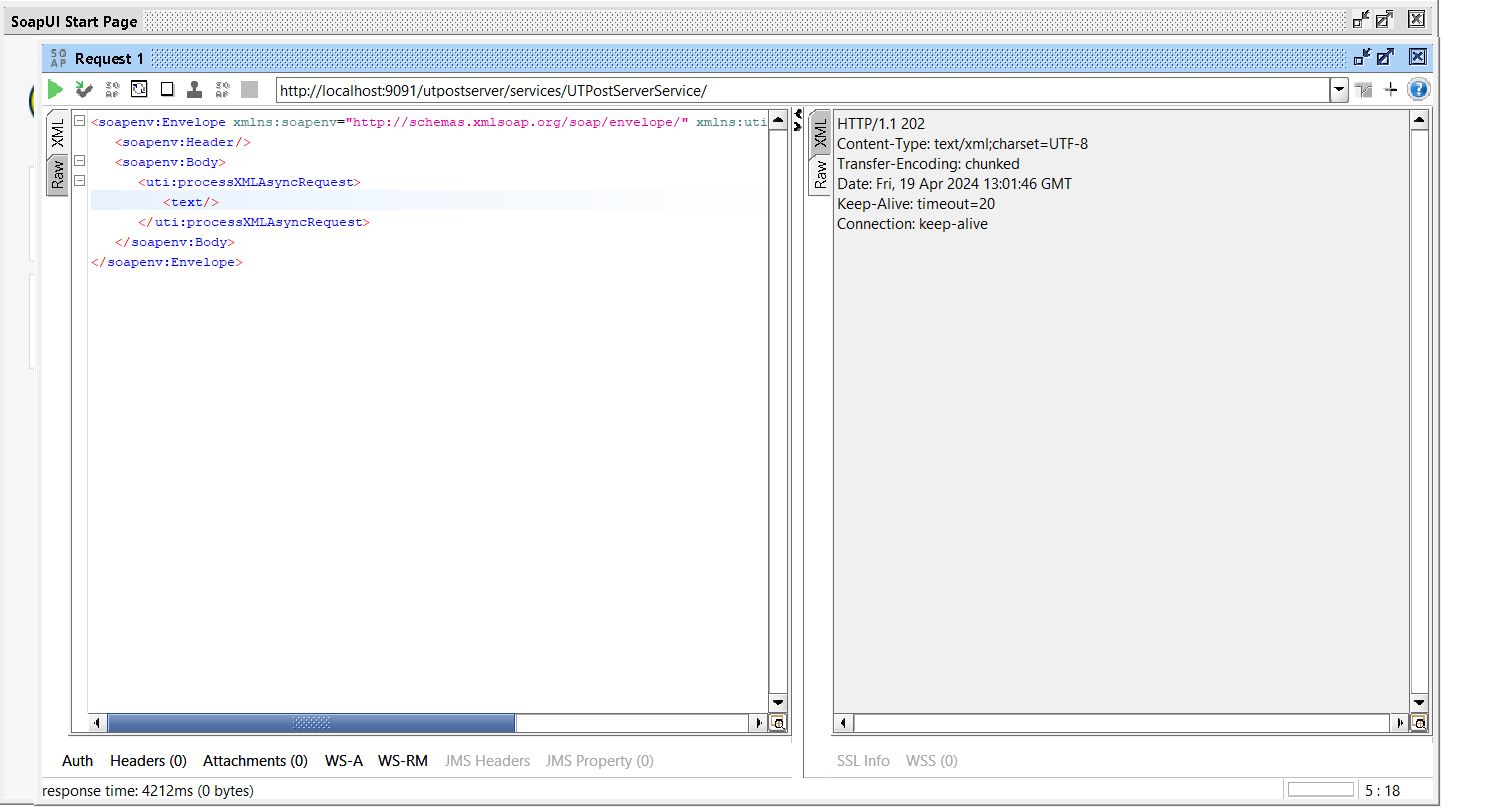Viewport: 1492px width, 811px height.
Task: Click the </soapenv:Envelope> closing tag
Action: [166, 262]
